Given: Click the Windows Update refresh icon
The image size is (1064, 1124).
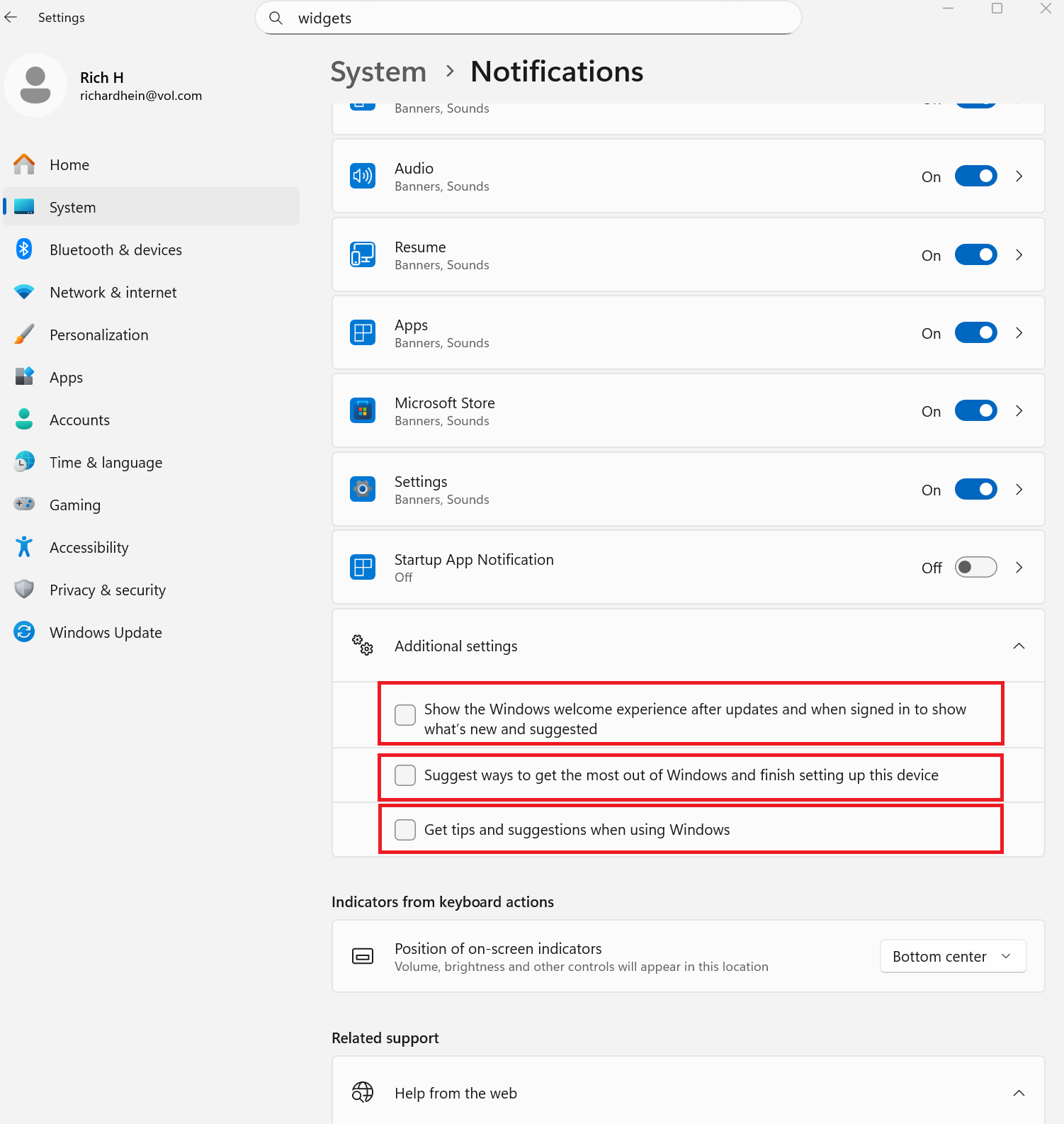Looking at the screenshot, I should pos(24,632).
